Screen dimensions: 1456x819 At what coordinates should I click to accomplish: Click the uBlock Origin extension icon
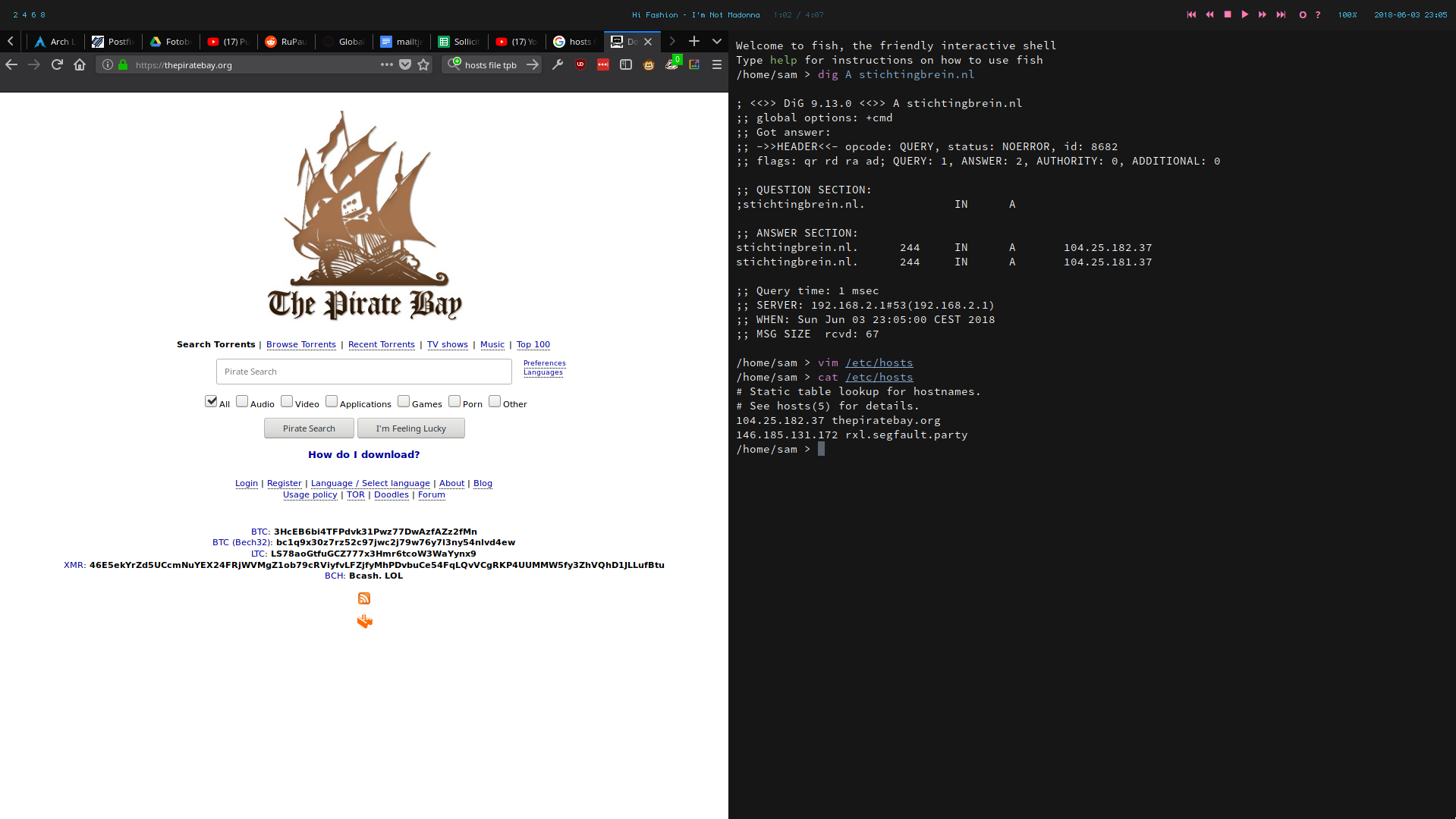point(580,65)
